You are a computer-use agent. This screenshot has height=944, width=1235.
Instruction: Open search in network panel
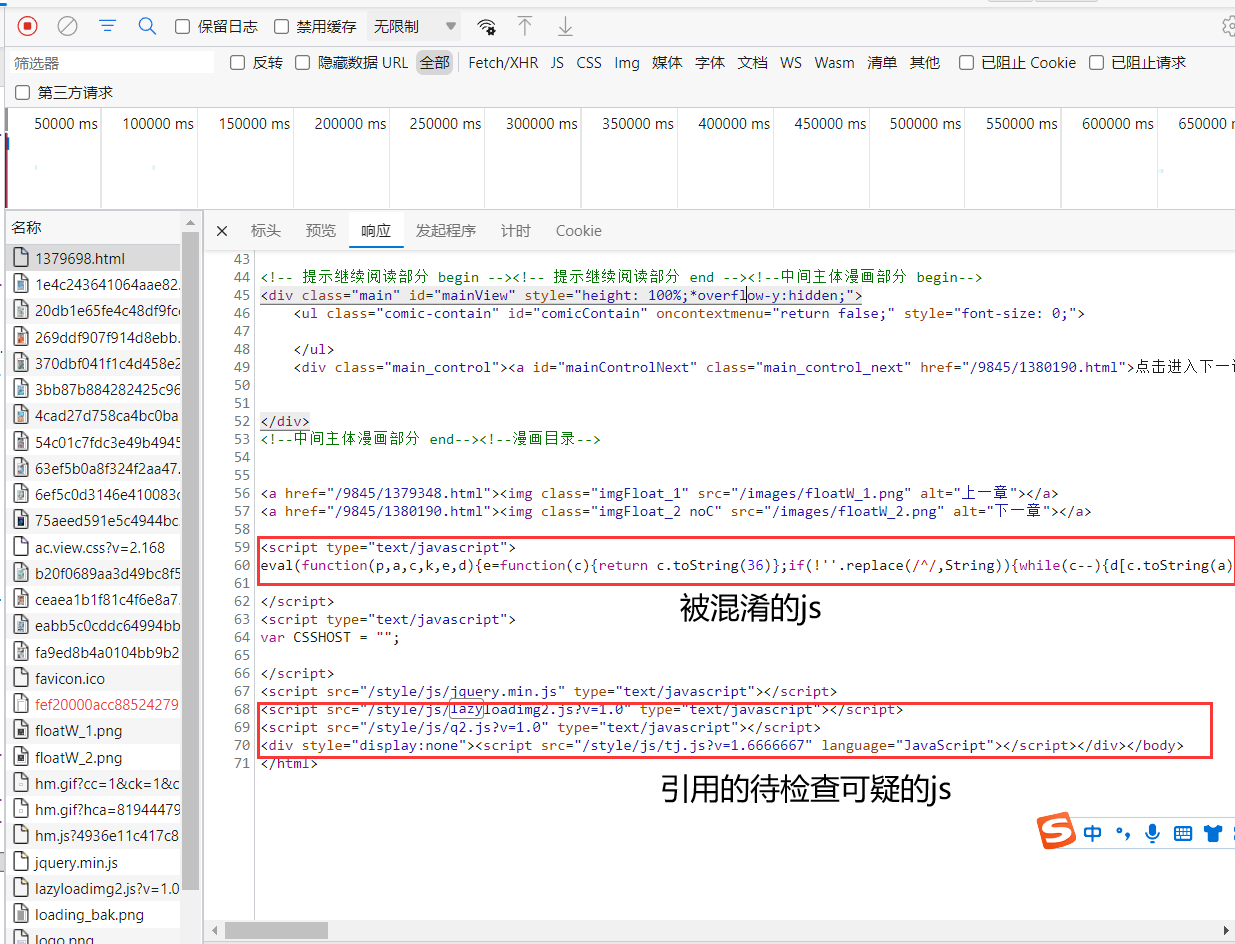coord(147,26)
